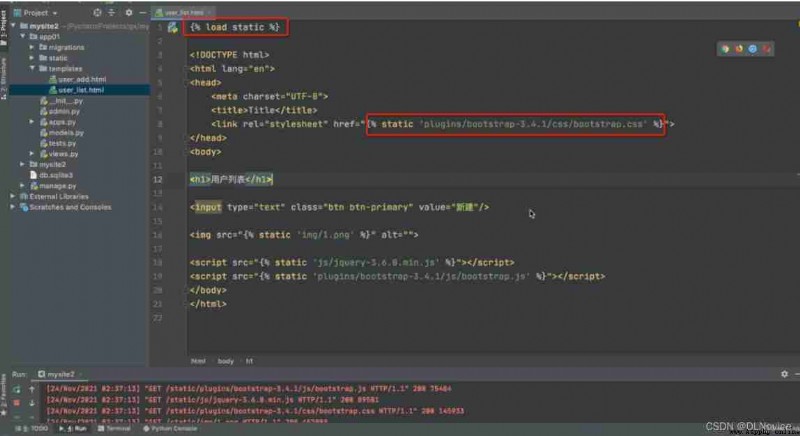Click the down arrow in Run panel

[32, 402]
